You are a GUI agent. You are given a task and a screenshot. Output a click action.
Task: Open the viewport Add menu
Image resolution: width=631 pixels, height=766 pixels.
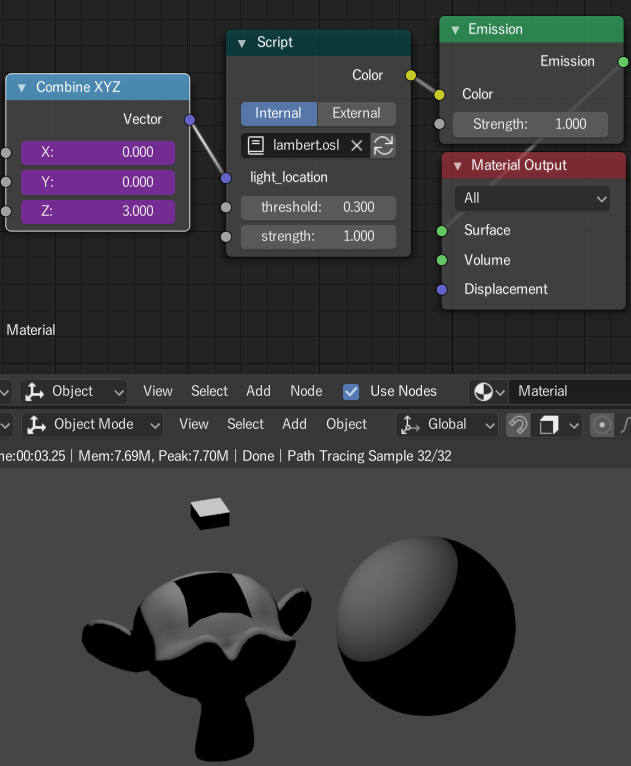294,424
